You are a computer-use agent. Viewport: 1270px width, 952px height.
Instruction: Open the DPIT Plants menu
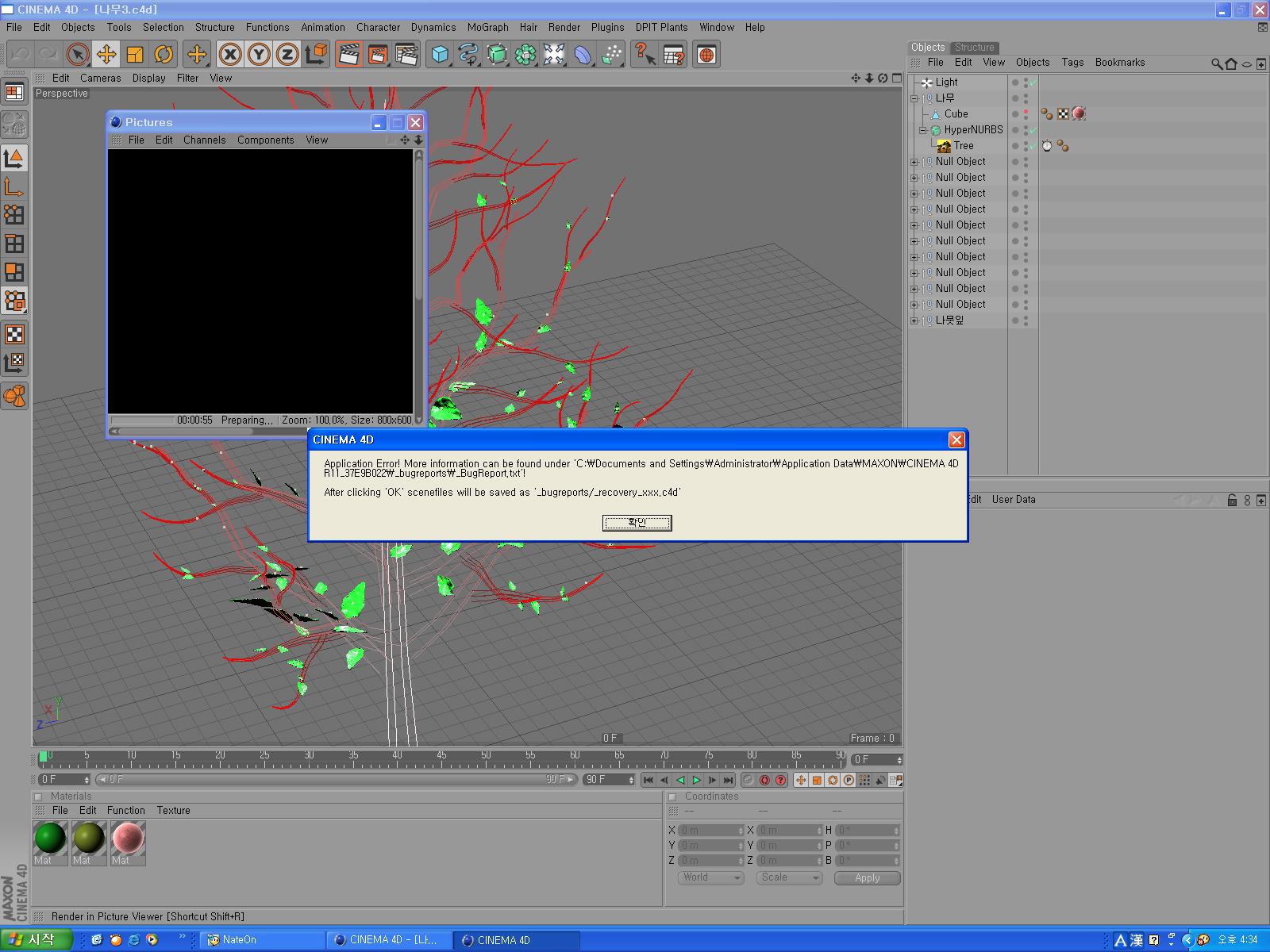coord(661,27)
